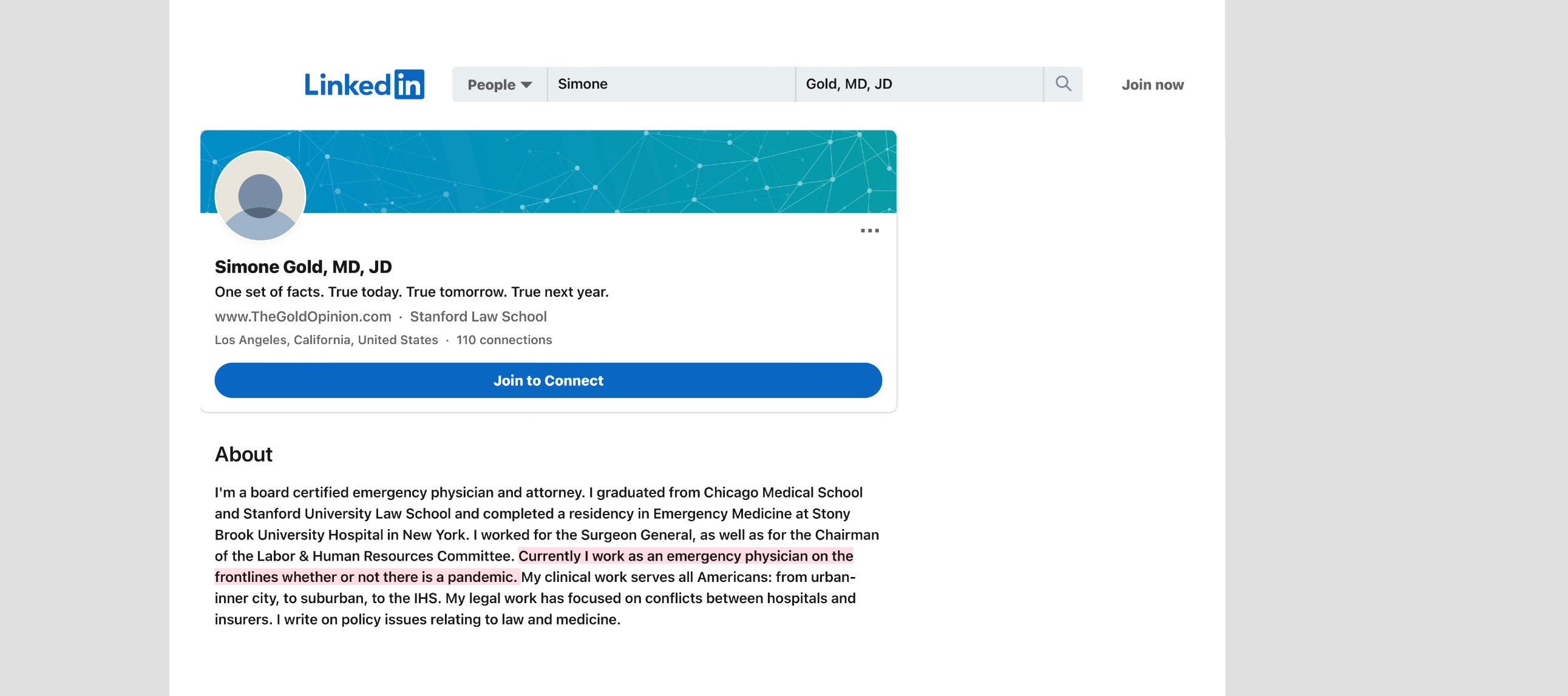Click the About section heading
This screenshot has width=1568, height=696.
243,454
